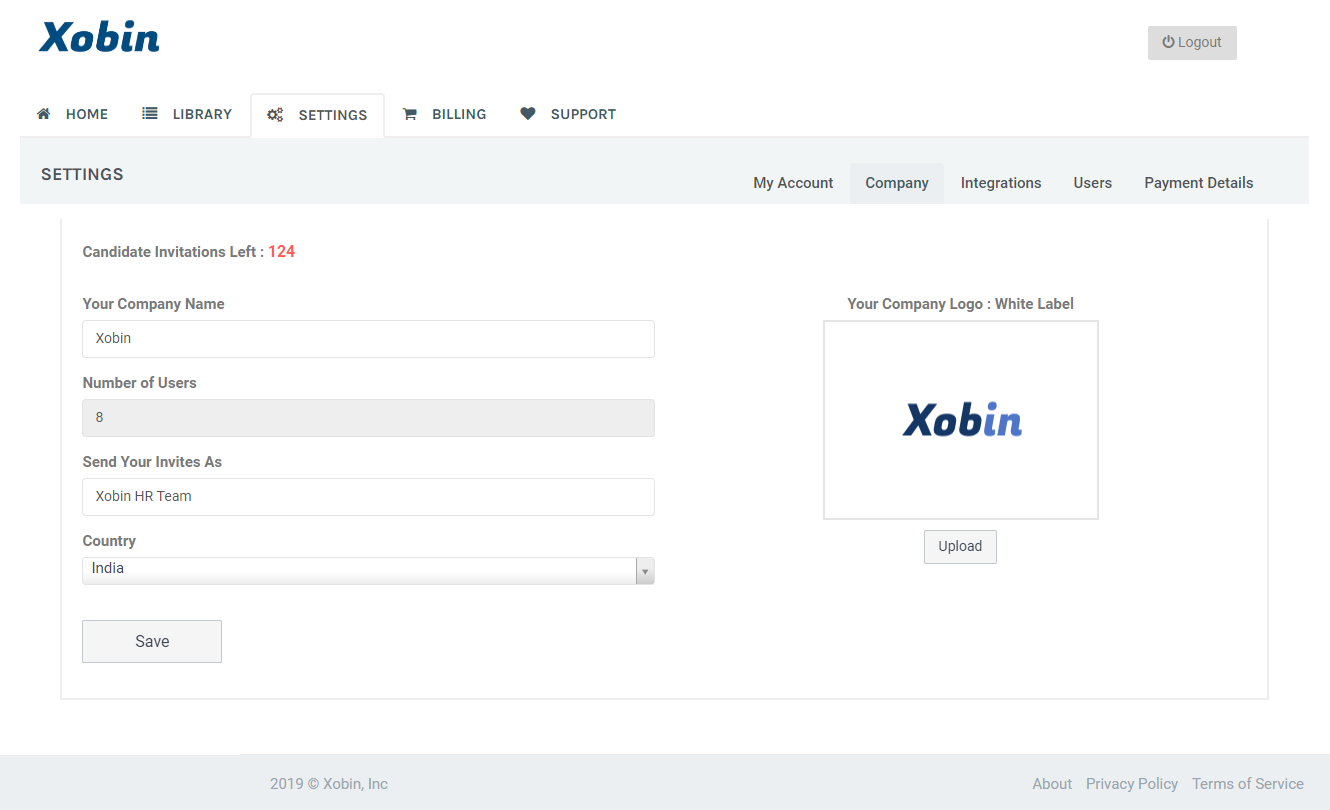Switch to My Account tab

coord(793,183)
